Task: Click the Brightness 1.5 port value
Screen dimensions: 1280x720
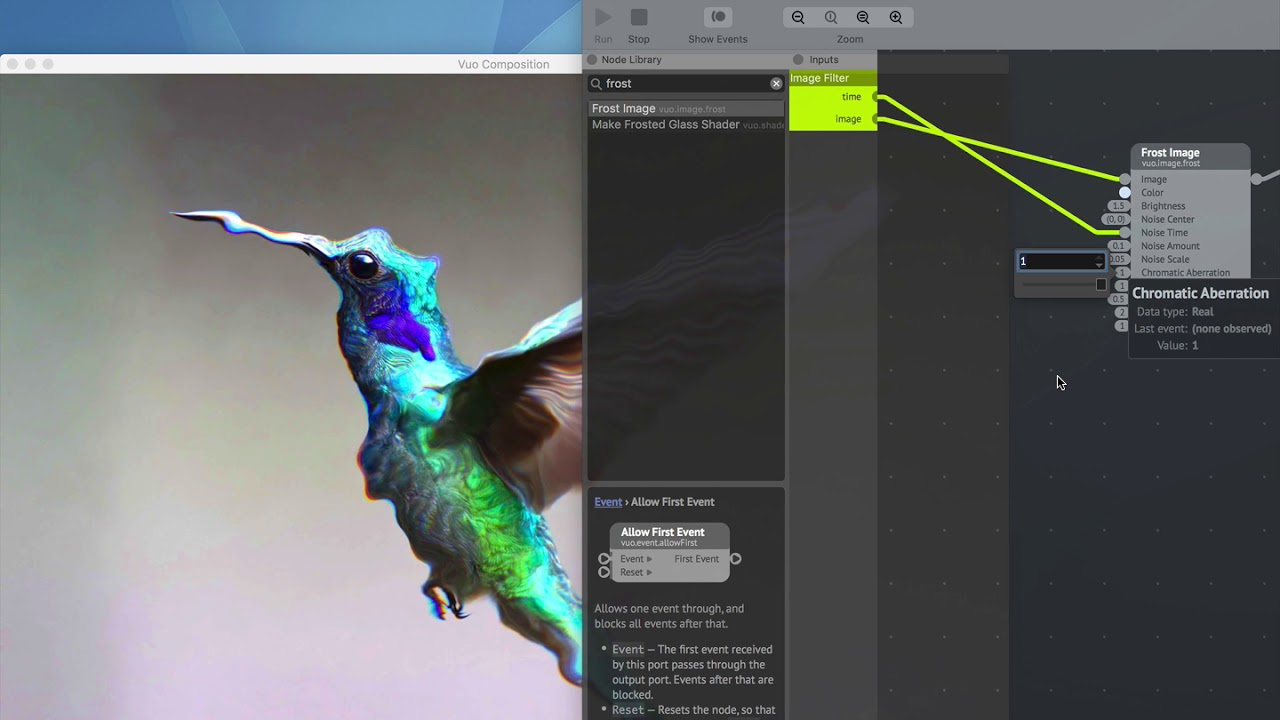Action: tap(1118, 206)
